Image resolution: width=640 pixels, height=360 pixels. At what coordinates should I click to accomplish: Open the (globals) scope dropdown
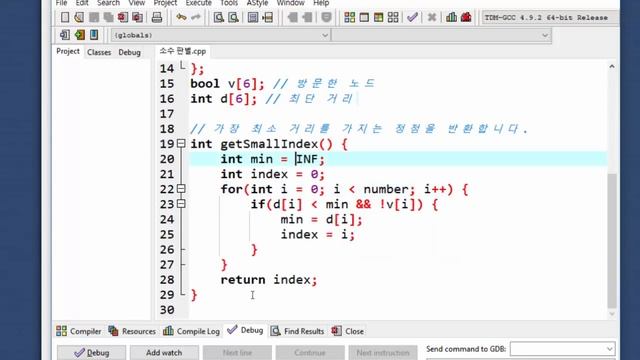tap(220, 36)
